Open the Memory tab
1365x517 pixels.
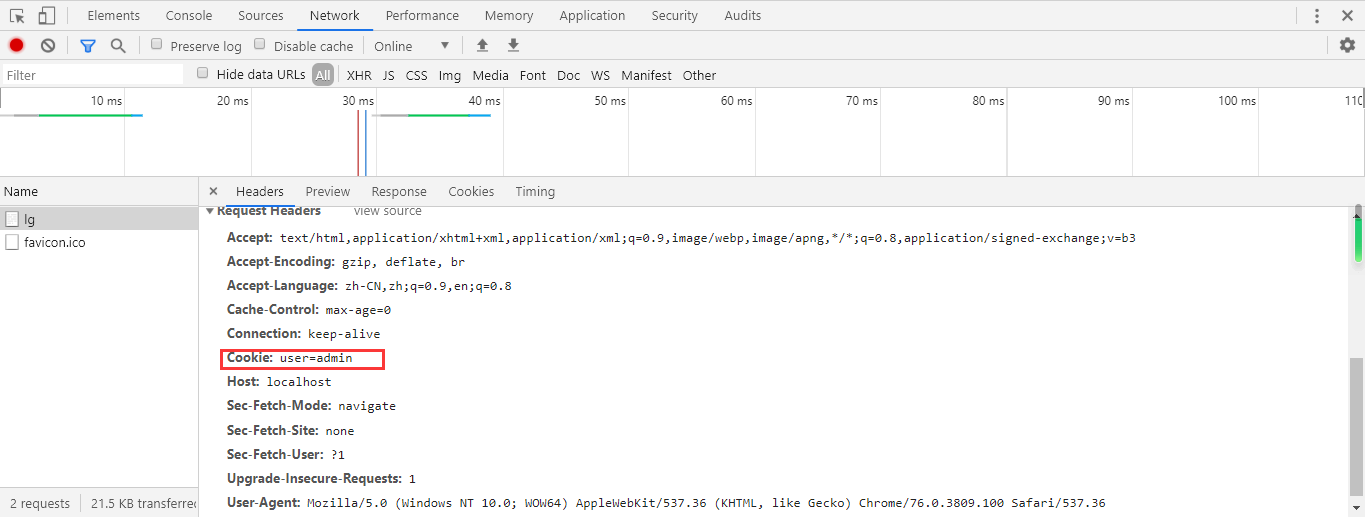tap(509, 16)
